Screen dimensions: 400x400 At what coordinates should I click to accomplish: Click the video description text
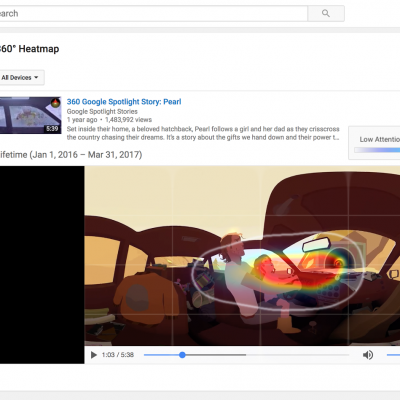coord(203,133)
